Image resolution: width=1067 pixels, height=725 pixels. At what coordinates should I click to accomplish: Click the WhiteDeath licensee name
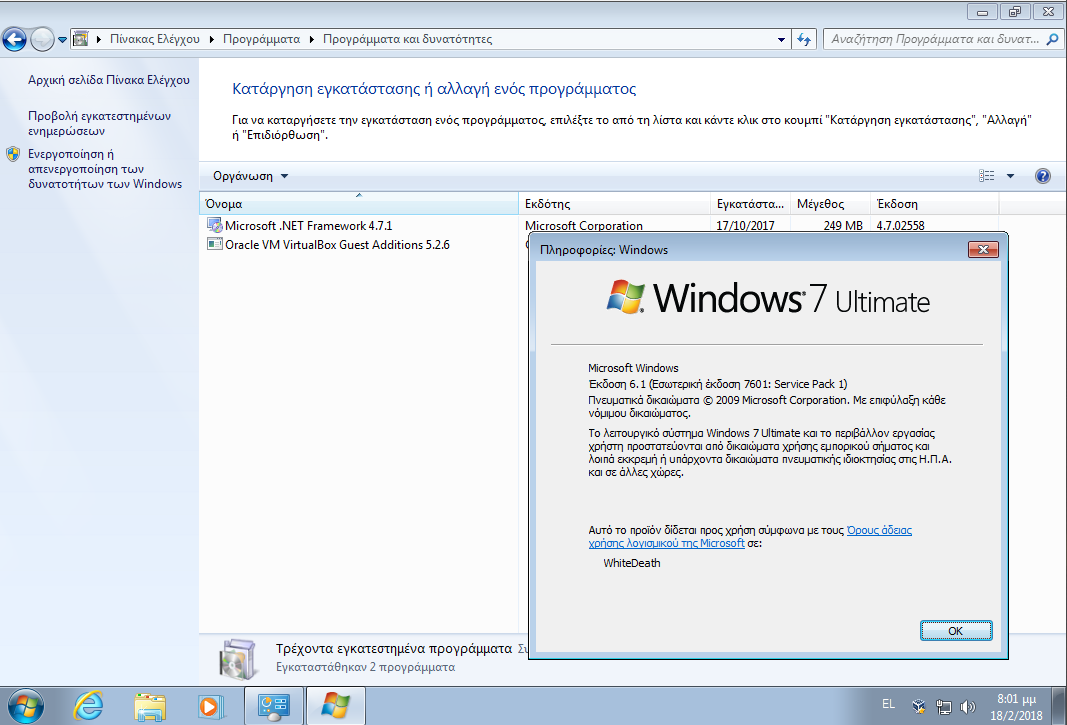tap(631, 563)
